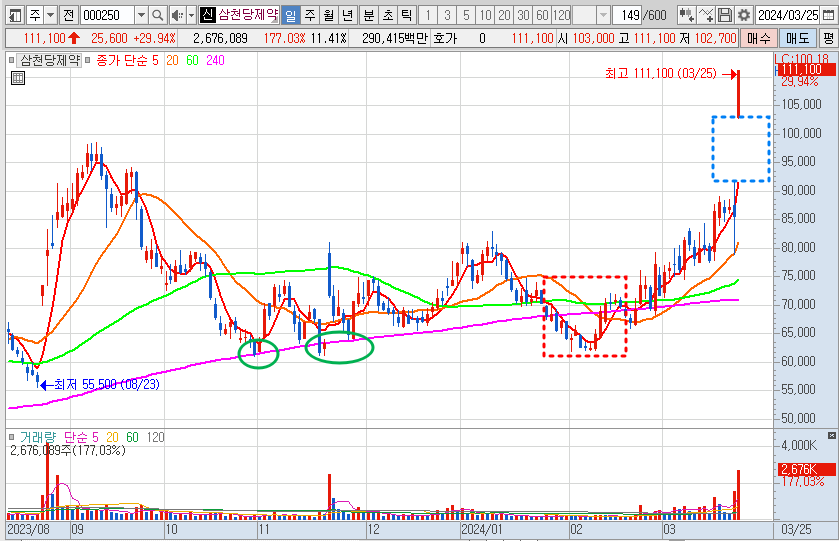Open the empty interval combo box arrow
839x541 pixels.
pyautogui.click(x=603, y=16)
